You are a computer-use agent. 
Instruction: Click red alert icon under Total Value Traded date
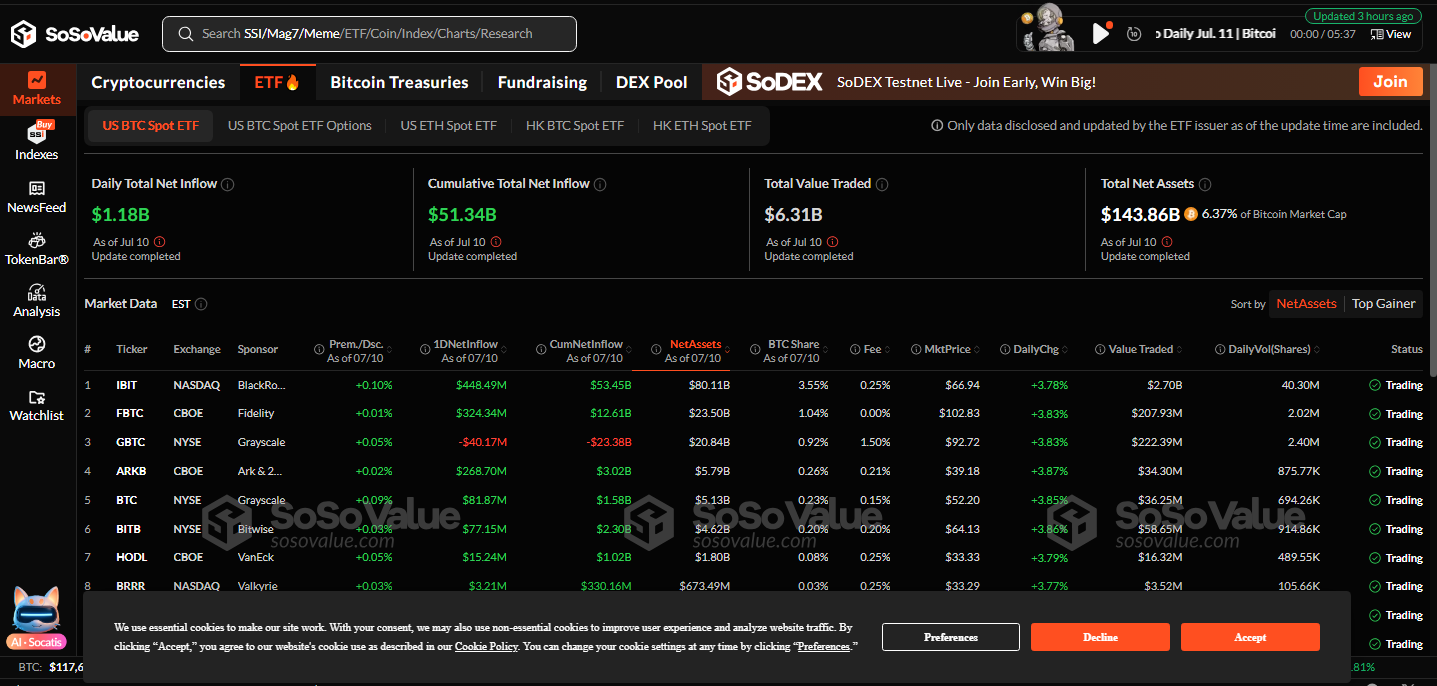833,242
